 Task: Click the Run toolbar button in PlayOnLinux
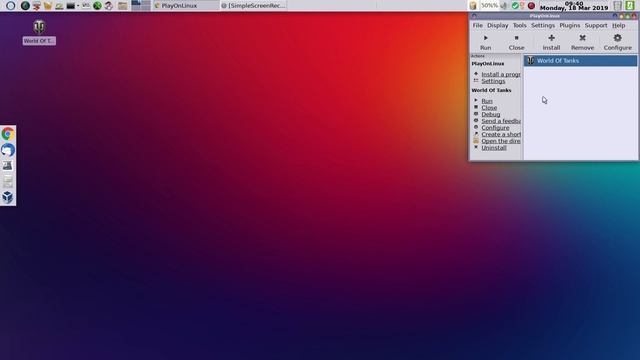tap(485, 42)
